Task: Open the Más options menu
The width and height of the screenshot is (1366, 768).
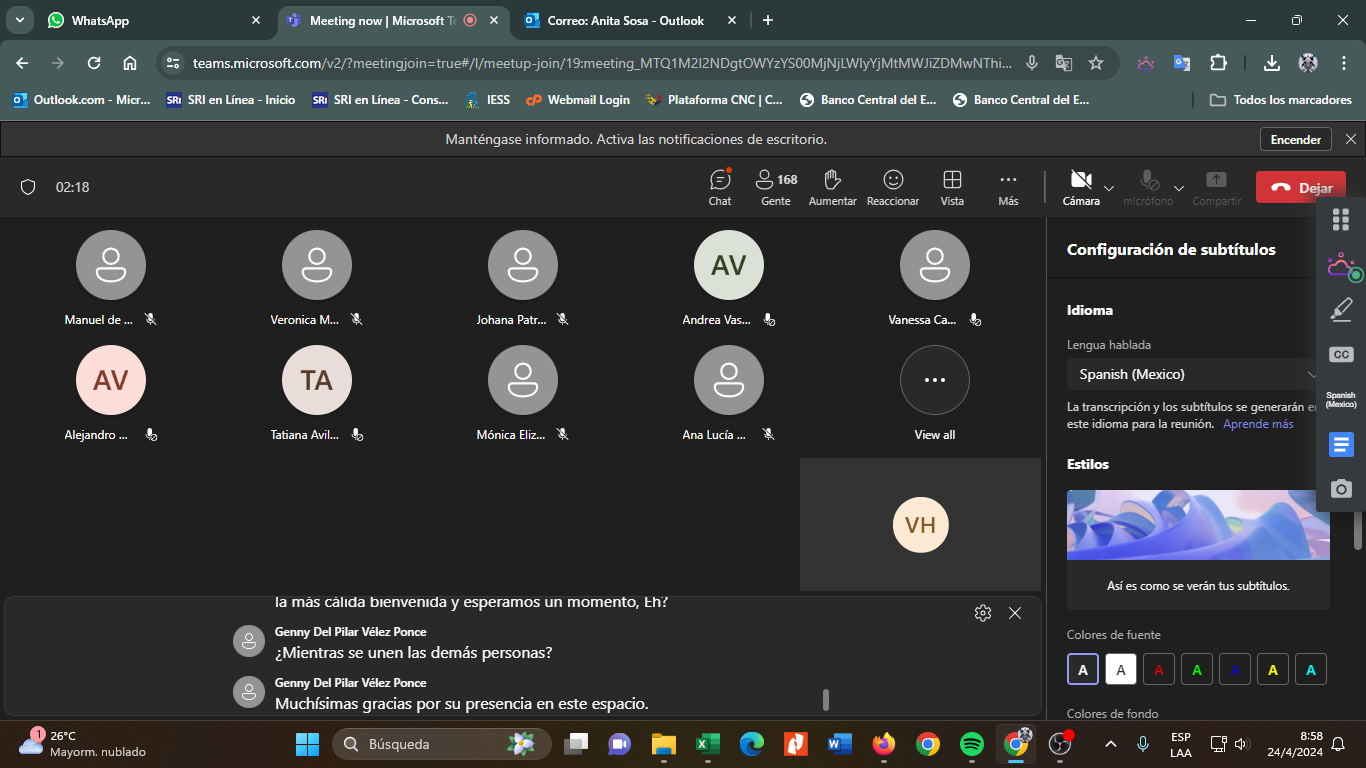Action: [1008, 186]
